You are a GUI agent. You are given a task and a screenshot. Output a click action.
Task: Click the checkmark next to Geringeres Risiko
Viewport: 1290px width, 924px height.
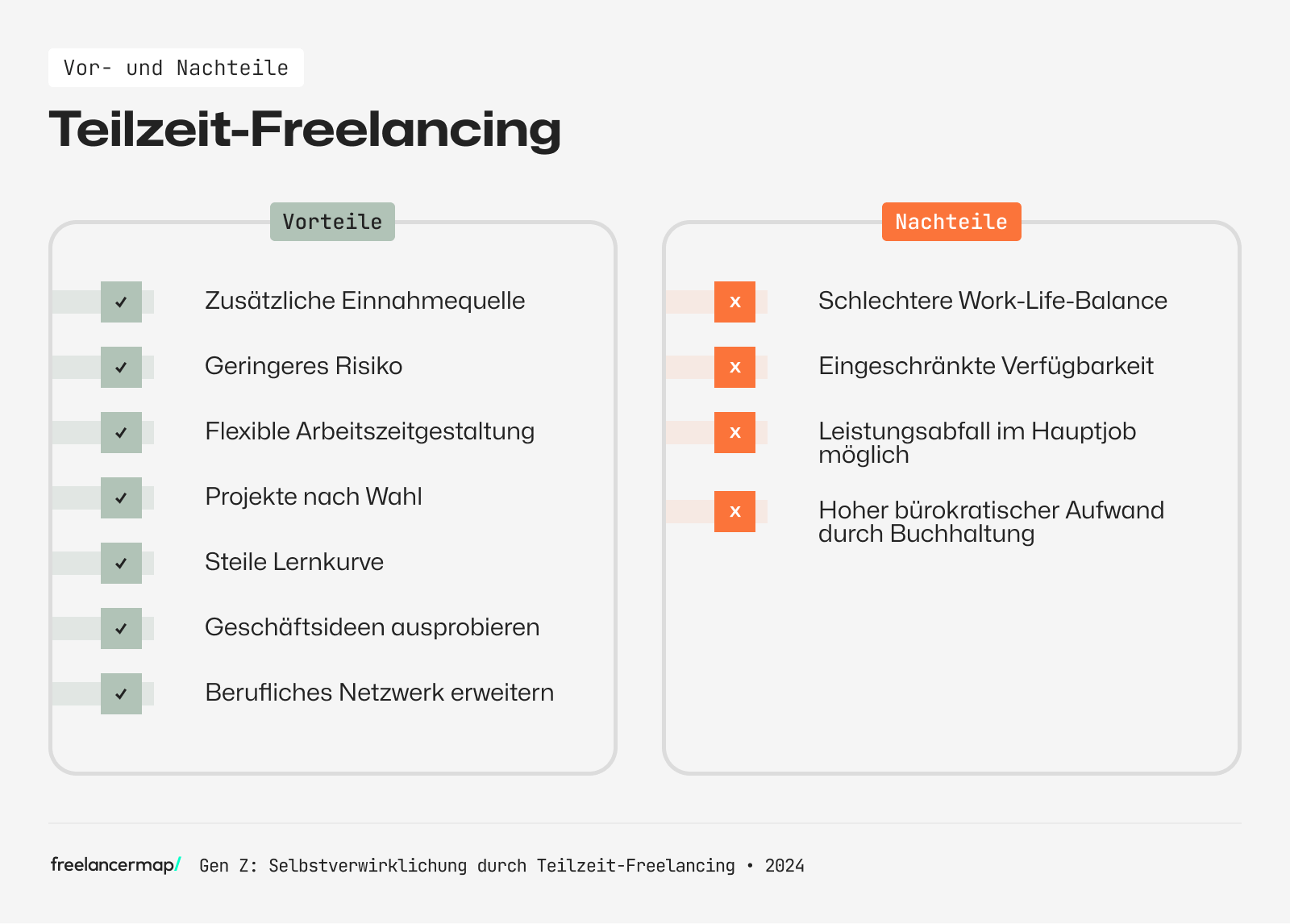(x=121, y=368)
